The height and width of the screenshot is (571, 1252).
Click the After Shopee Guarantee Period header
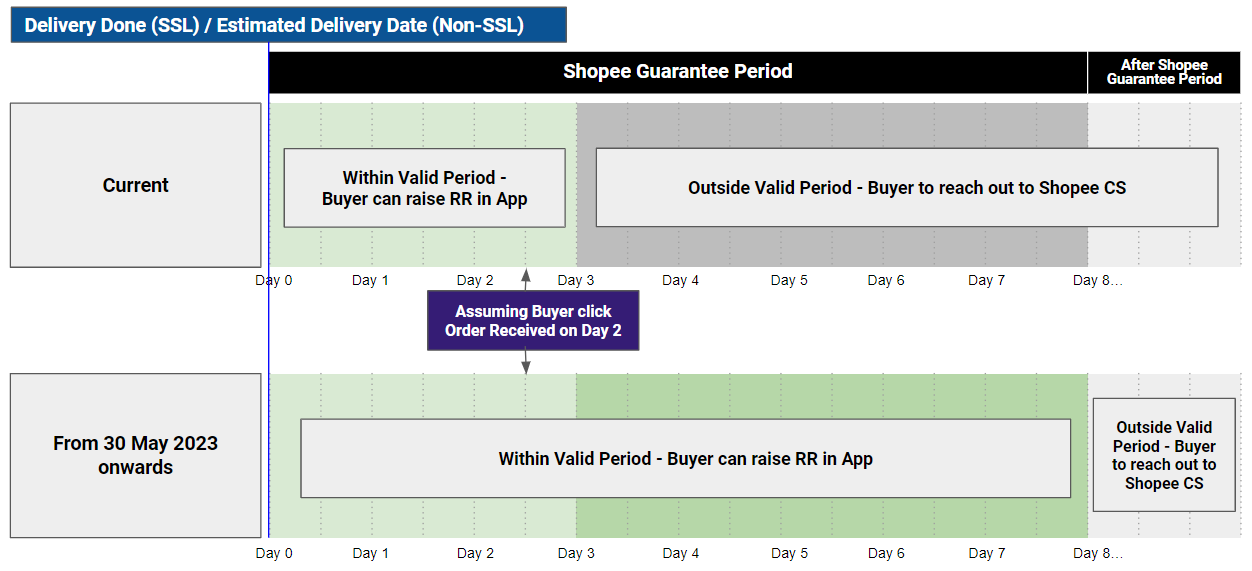tap(1164, 72)
